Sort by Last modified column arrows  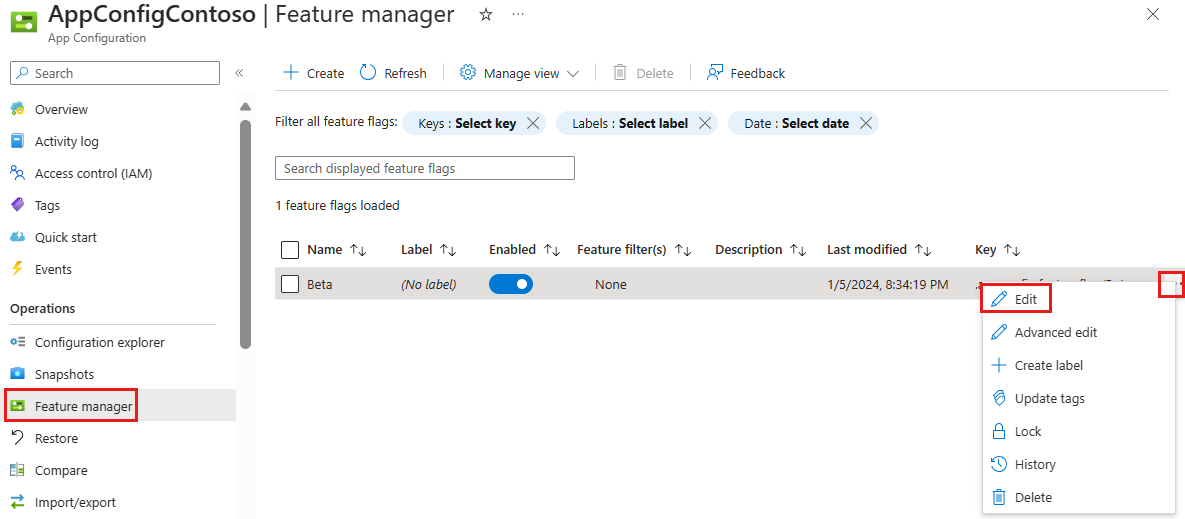[x=923, y=249]
